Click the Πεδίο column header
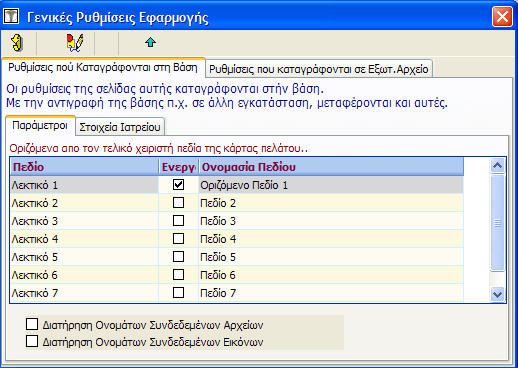Viewport: 518px width, 368px height. pyautogui.click(x=84, y=167)
